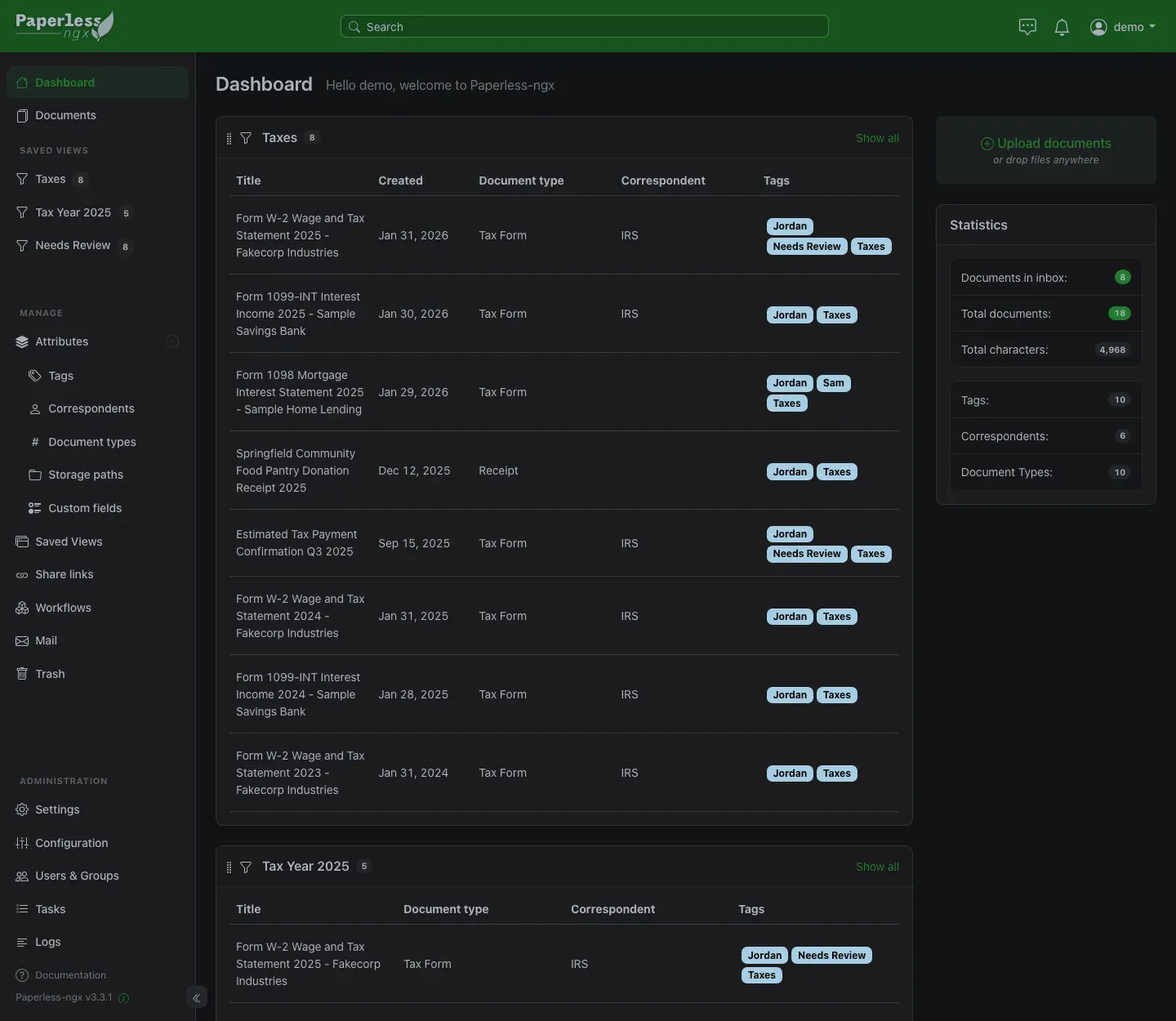The height and width of the screenshot is (1021, 1176).
Task: Open Form W-2 Statement 2023 document
Action: click(x=301, y=773)
